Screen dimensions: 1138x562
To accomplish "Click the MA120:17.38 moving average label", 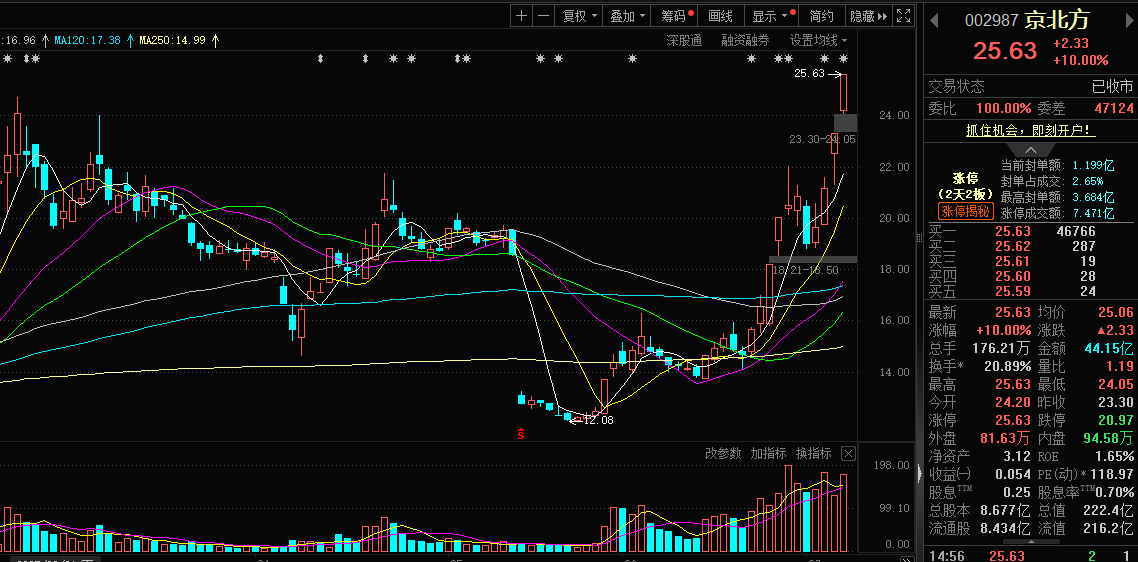I will pyautogui.click(x=87, y=40).
